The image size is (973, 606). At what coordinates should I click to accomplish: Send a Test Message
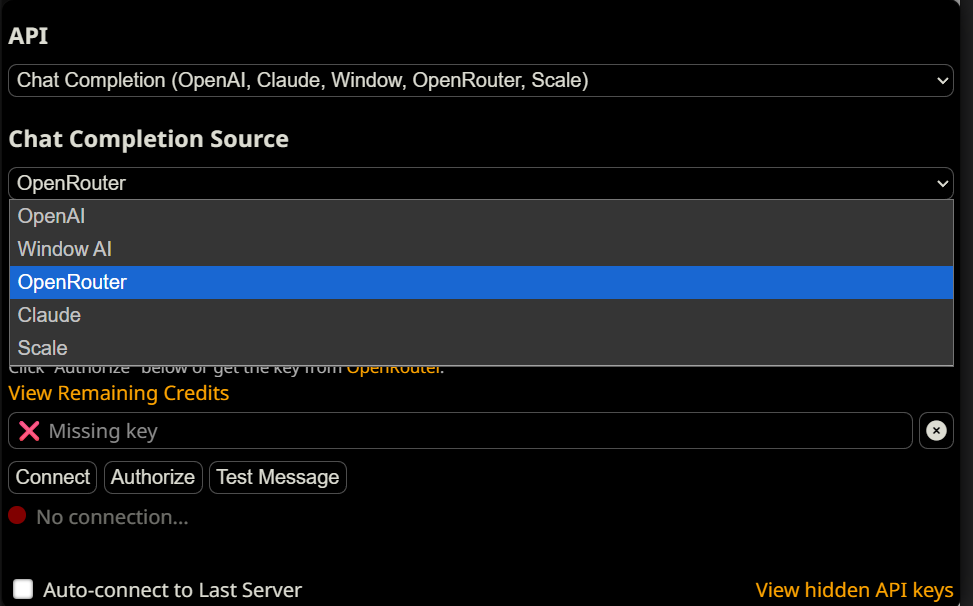[x=277, y=478]
